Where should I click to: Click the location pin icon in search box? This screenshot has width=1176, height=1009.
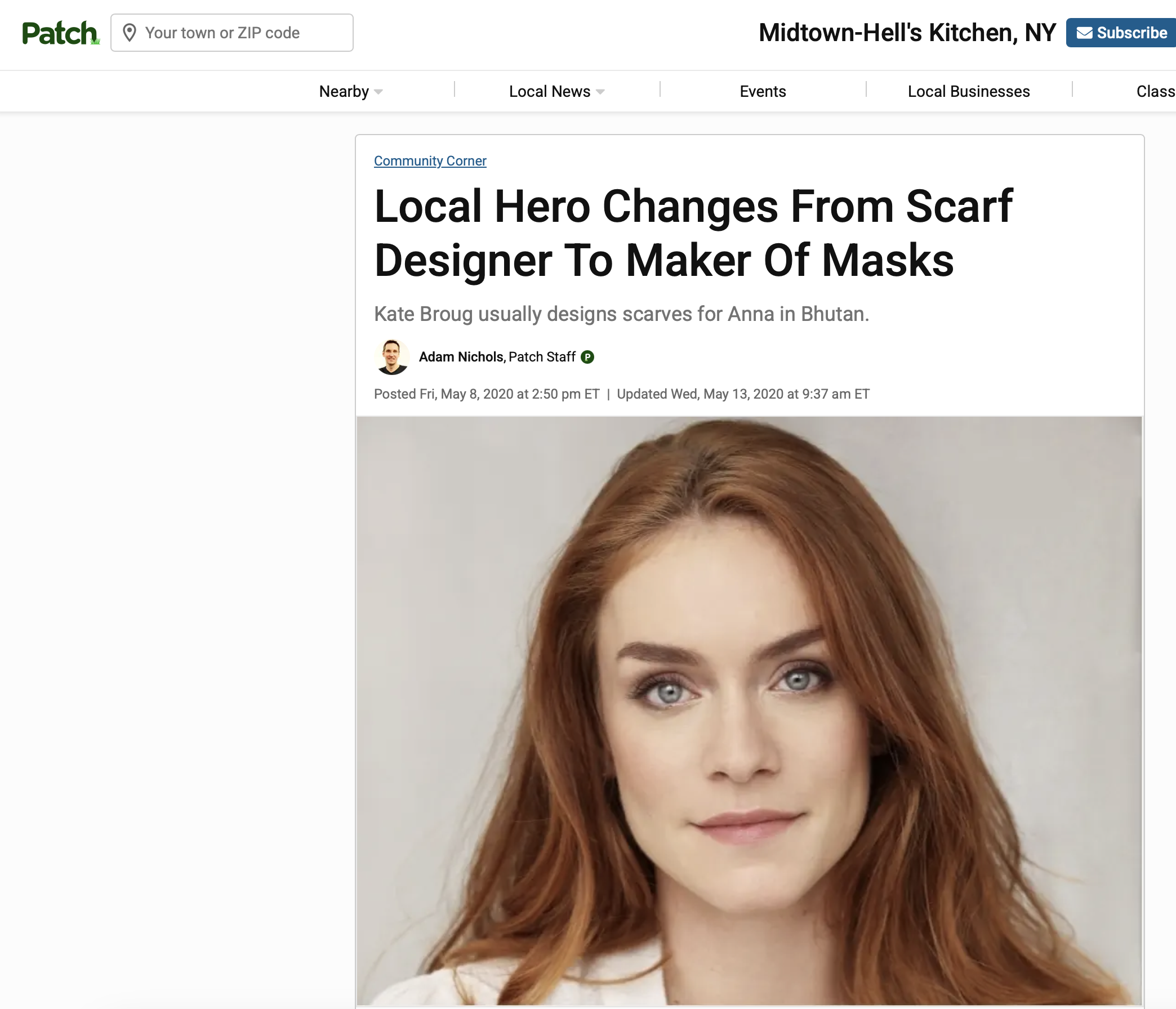(x=130, y=33)
